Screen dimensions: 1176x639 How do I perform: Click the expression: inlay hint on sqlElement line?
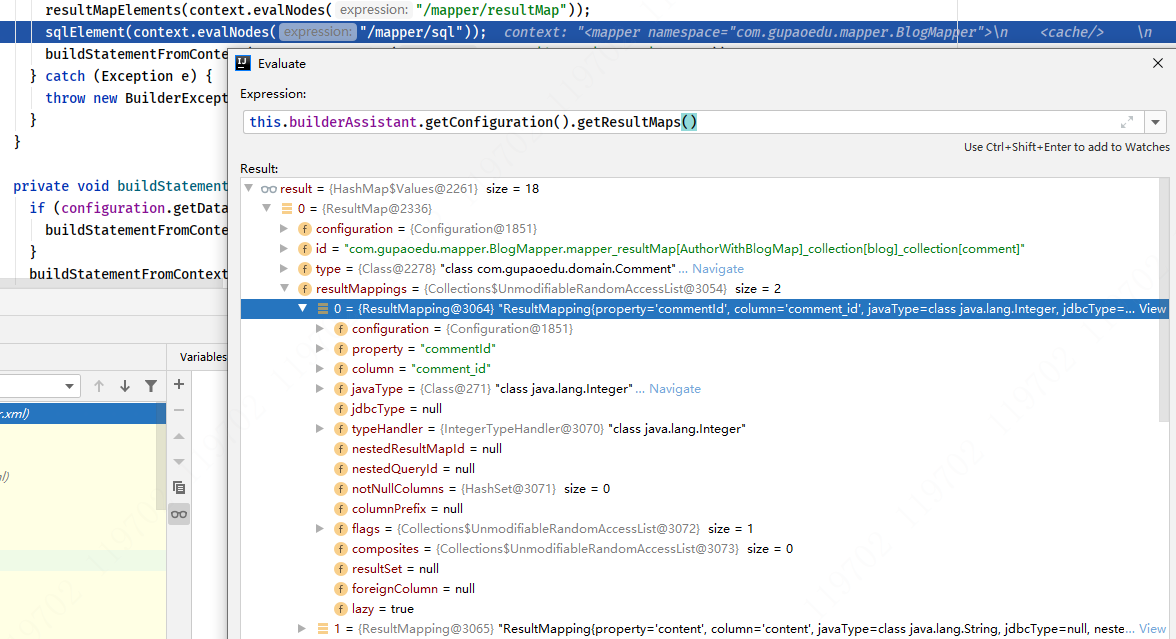pyautogui.click(x=318, y=32)
